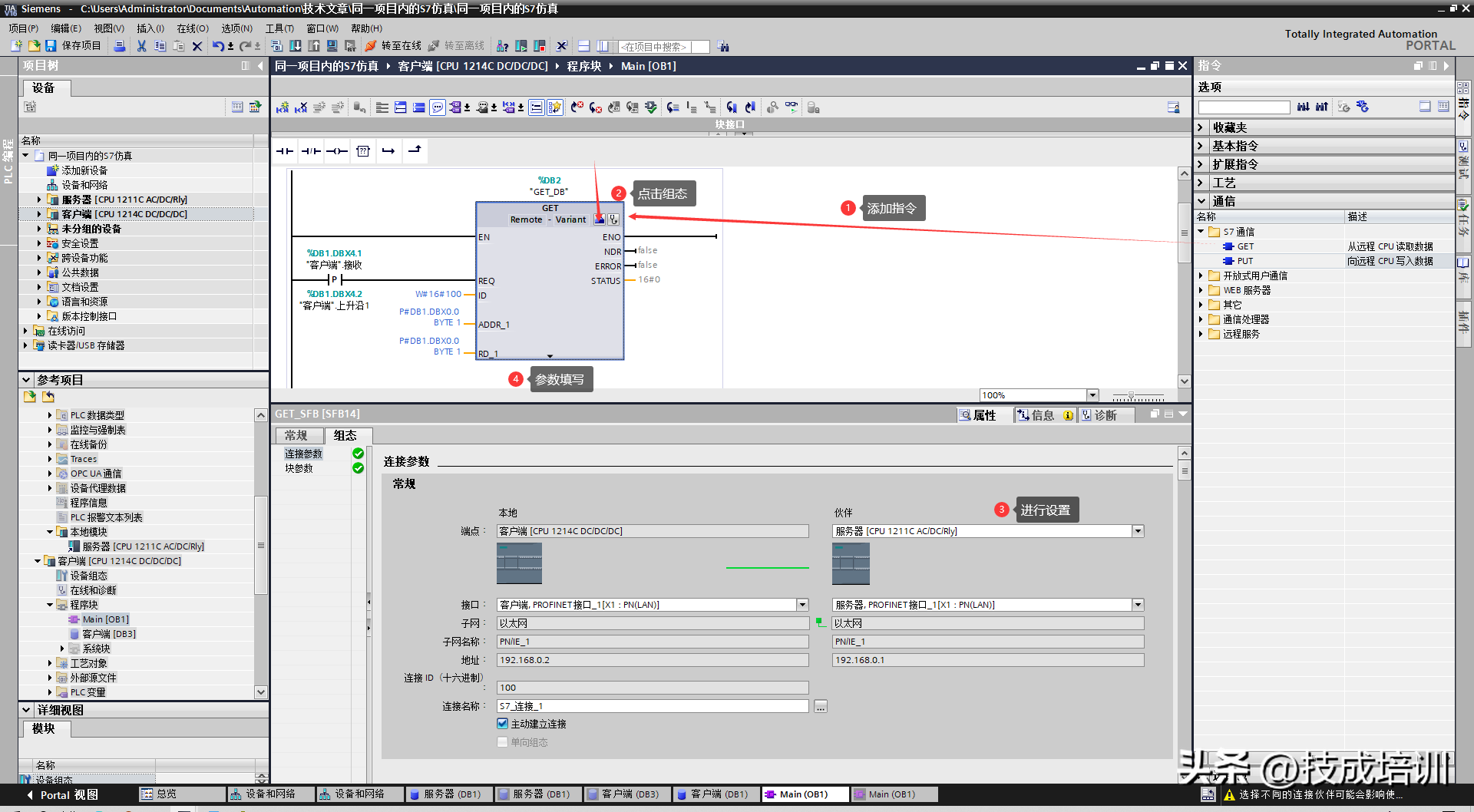Click the insert network icon in editor

click(283, 107)
